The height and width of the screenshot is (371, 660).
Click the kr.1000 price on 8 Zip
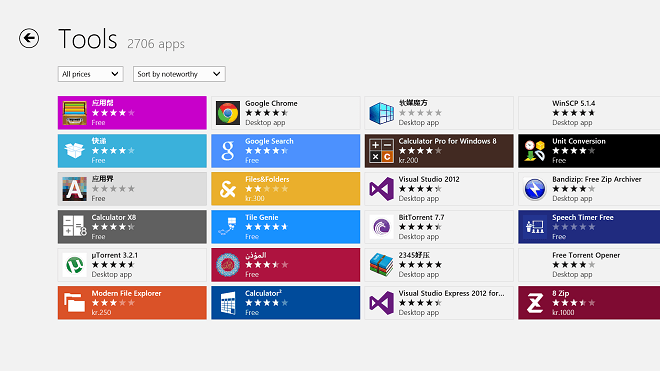pyautogui.click(x=563, y=312)
